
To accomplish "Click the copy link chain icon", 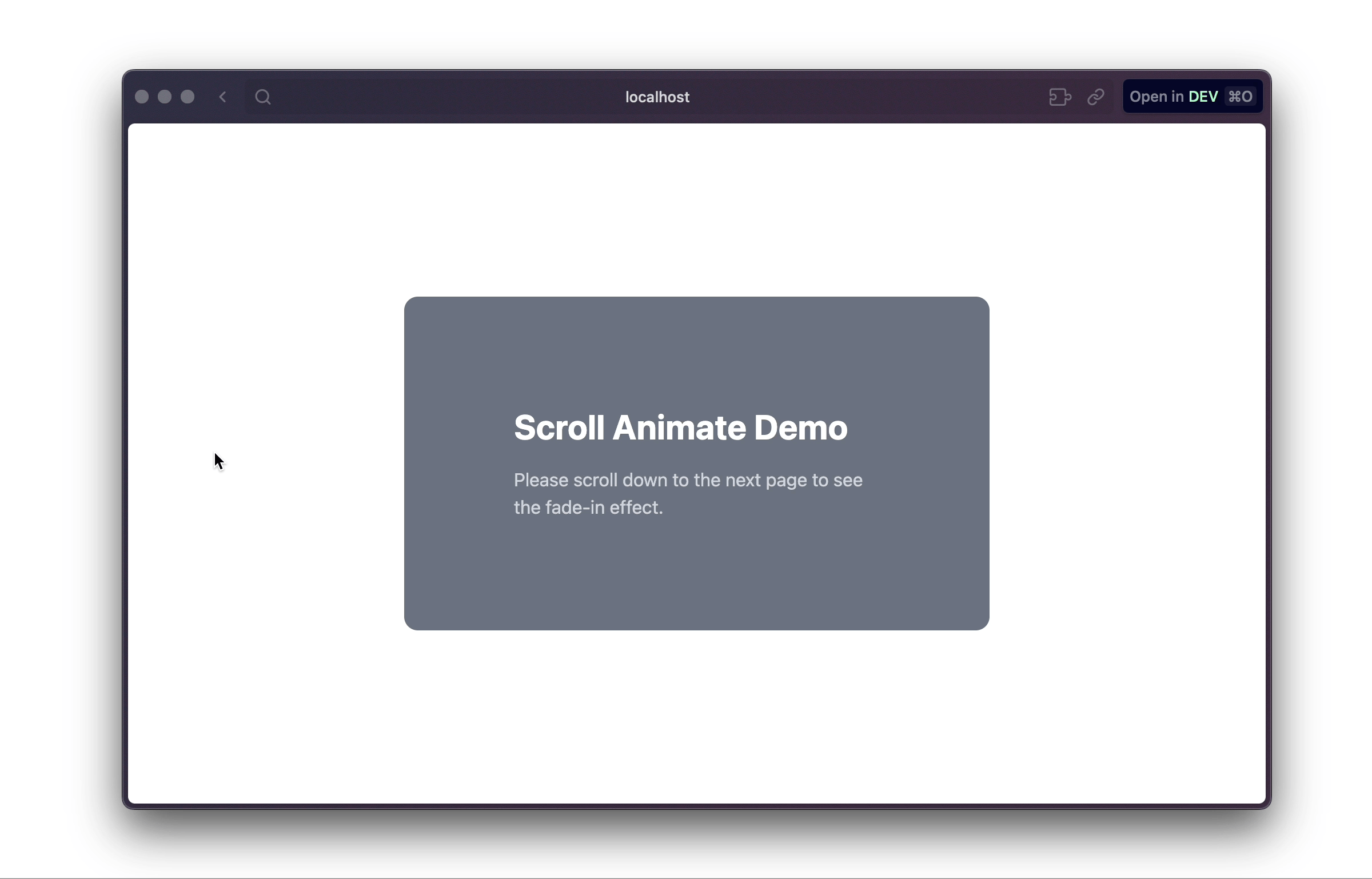I will coord(1096,97).
